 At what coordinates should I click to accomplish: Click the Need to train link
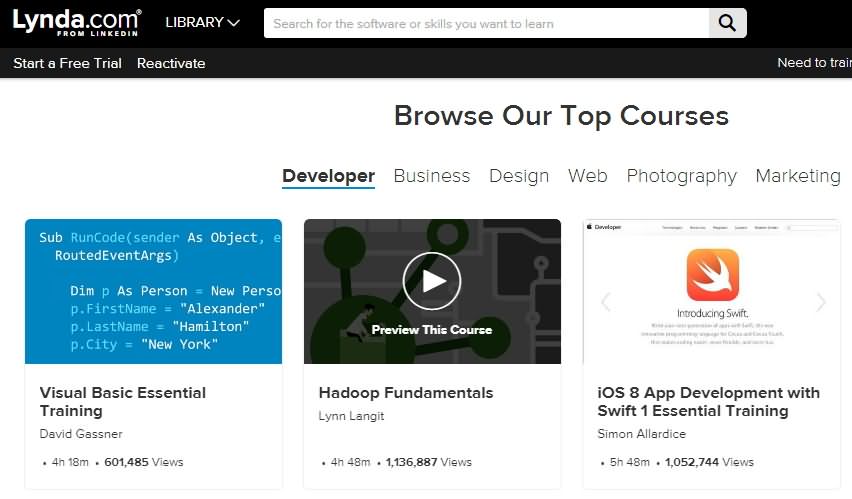click(x=815, y=63)
